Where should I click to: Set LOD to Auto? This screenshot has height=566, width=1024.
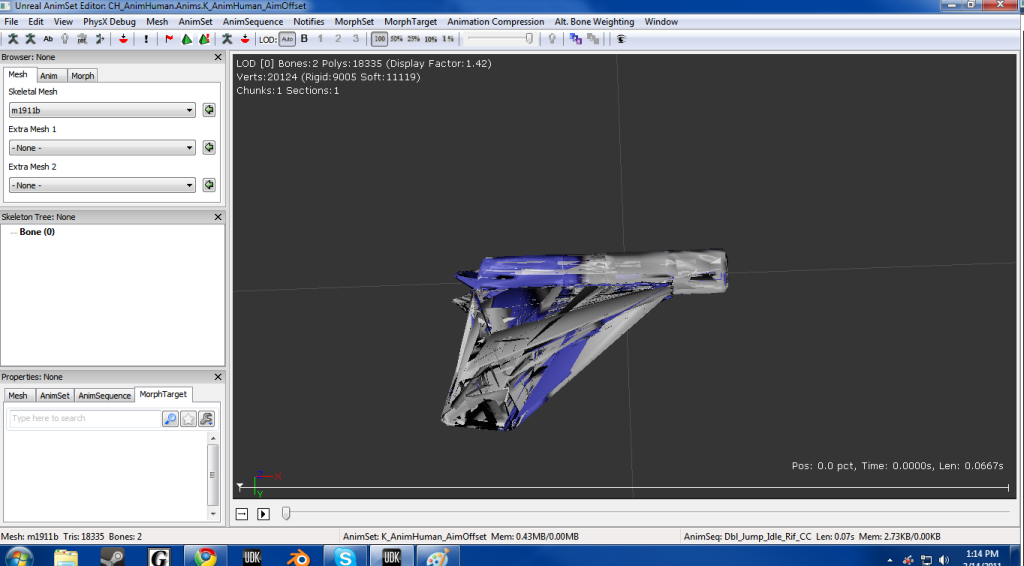(x=287, y=39)
